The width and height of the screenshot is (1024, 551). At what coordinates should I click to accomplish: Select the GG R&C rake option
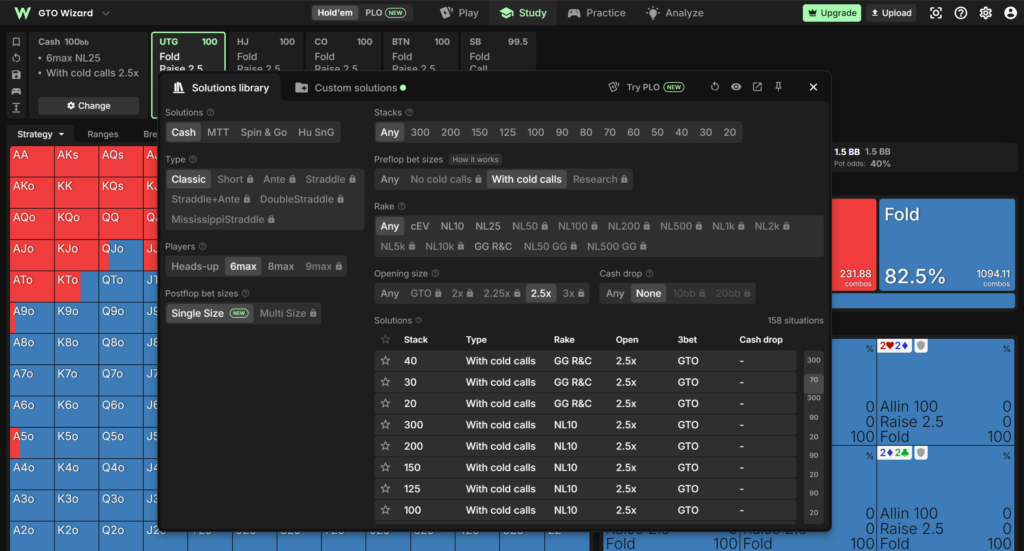point(493,247)
